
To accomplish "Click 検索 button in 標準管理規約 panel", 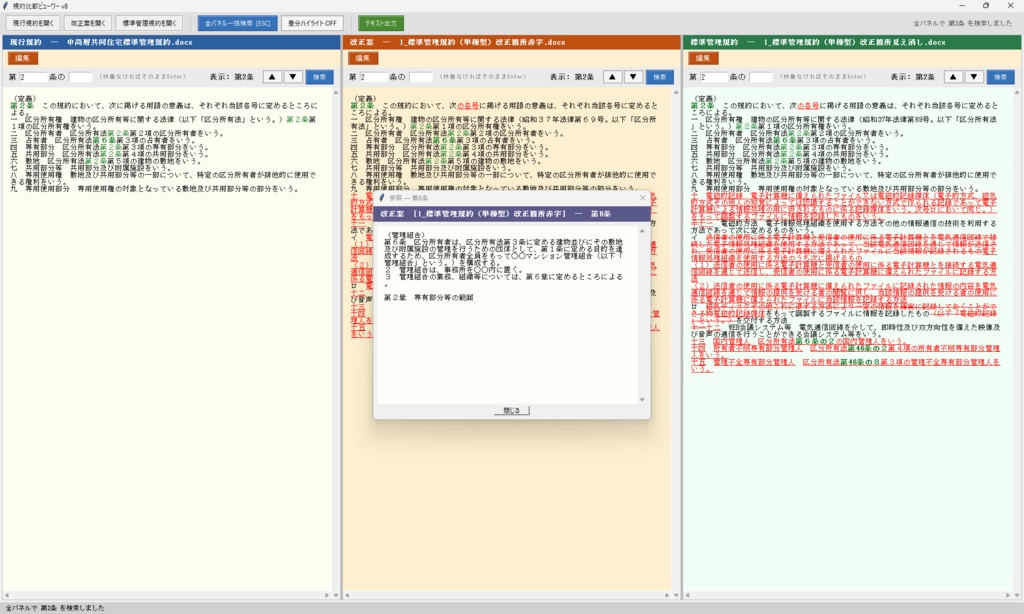I will (x=1000, y=77).
